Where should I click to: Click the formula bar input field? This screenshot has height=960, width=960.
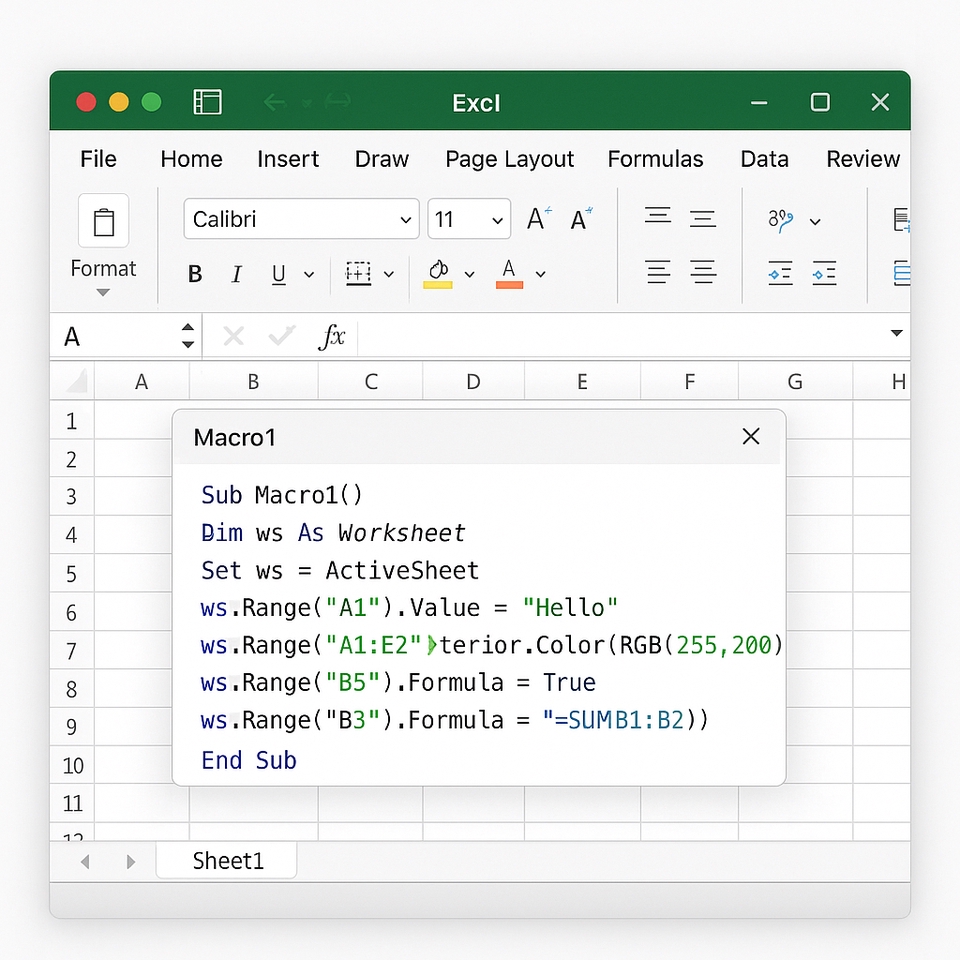coord(620,336)
